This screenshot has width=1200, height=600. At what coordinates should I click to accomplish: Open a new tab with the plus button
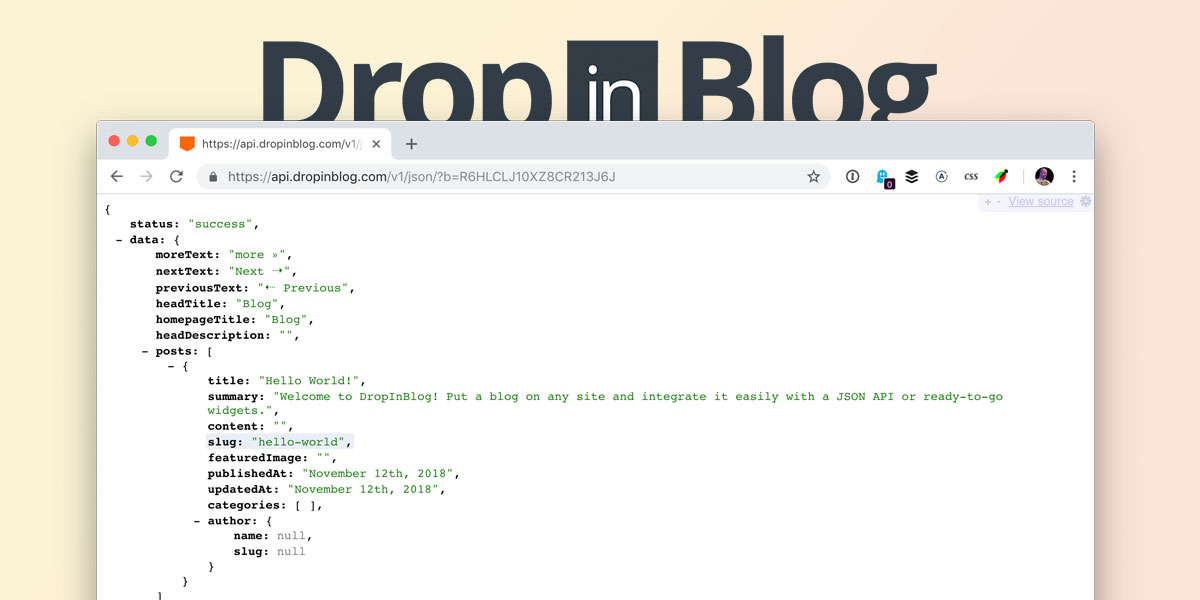point(411,144)
